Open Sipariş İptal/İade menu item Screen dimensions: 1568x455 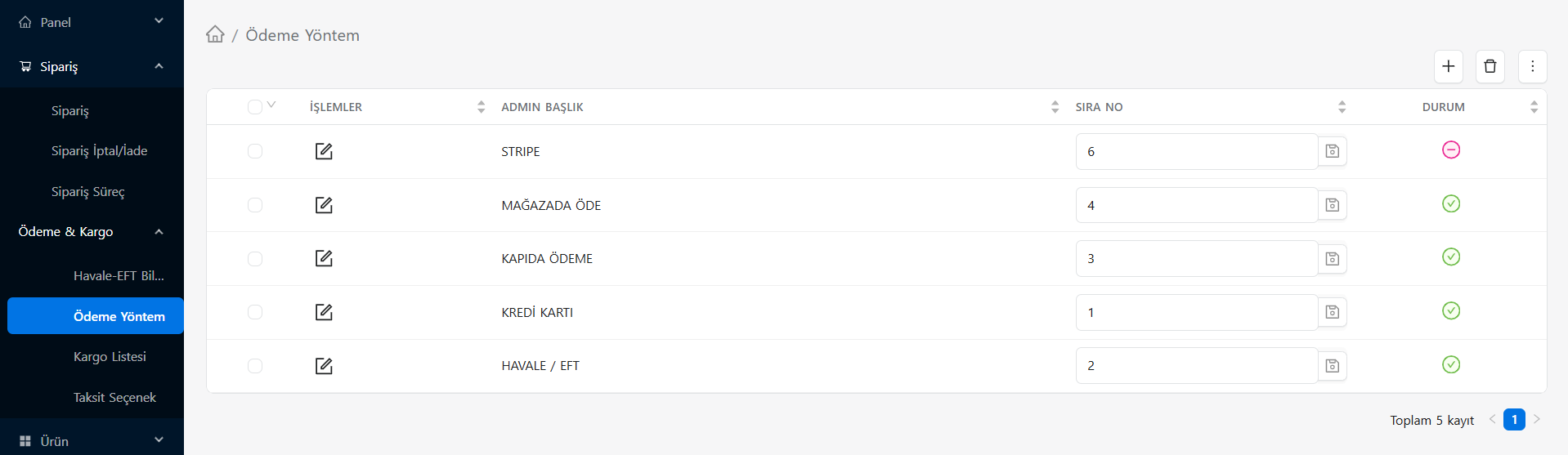pyautogui.click(x=100, y=151)
